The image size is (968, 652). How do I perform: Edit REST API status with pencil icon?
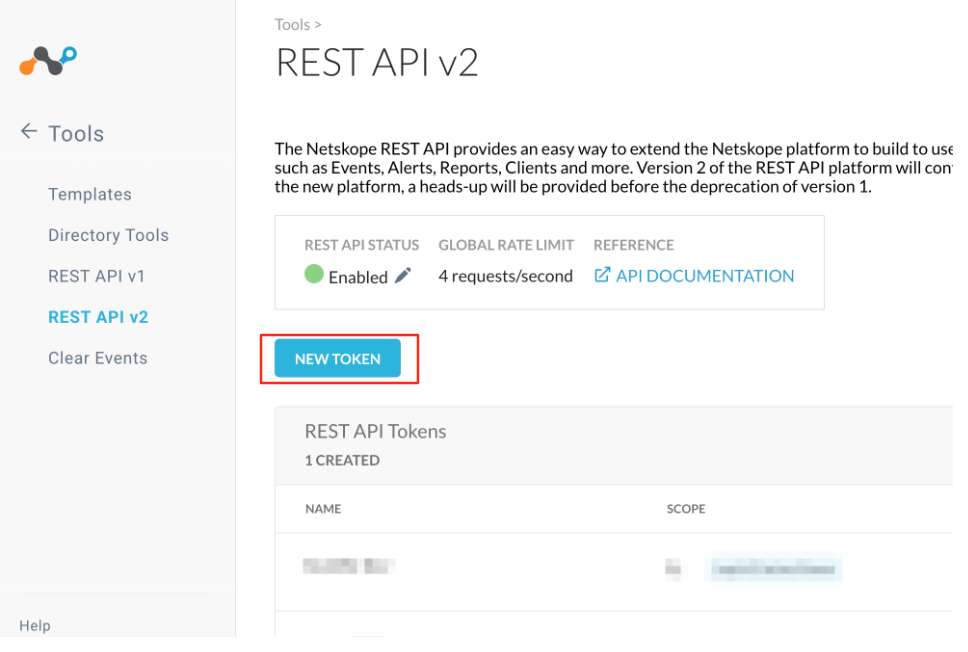(403, 275)
